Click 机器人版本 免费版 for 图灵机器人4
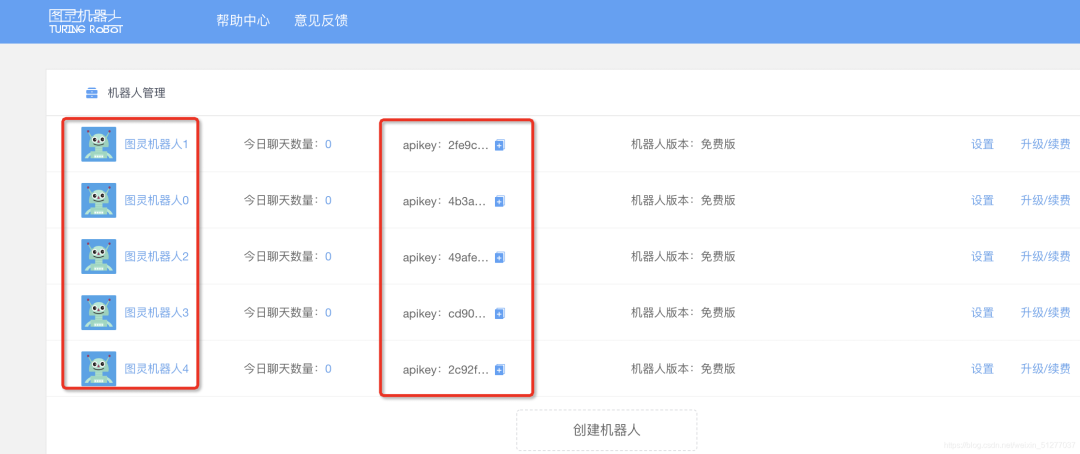Image resolution: width=1080 pixels, height=454 pixels. point(683,369)
